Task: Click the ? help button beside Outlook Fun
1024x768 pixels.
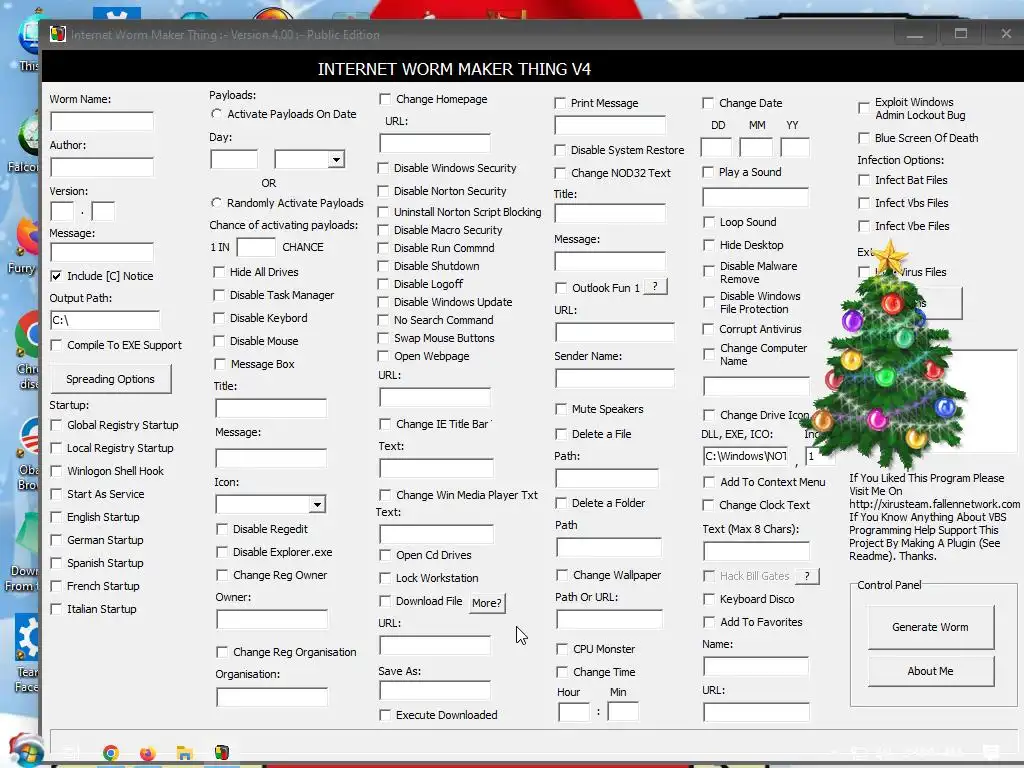Action: pos(655,286)
